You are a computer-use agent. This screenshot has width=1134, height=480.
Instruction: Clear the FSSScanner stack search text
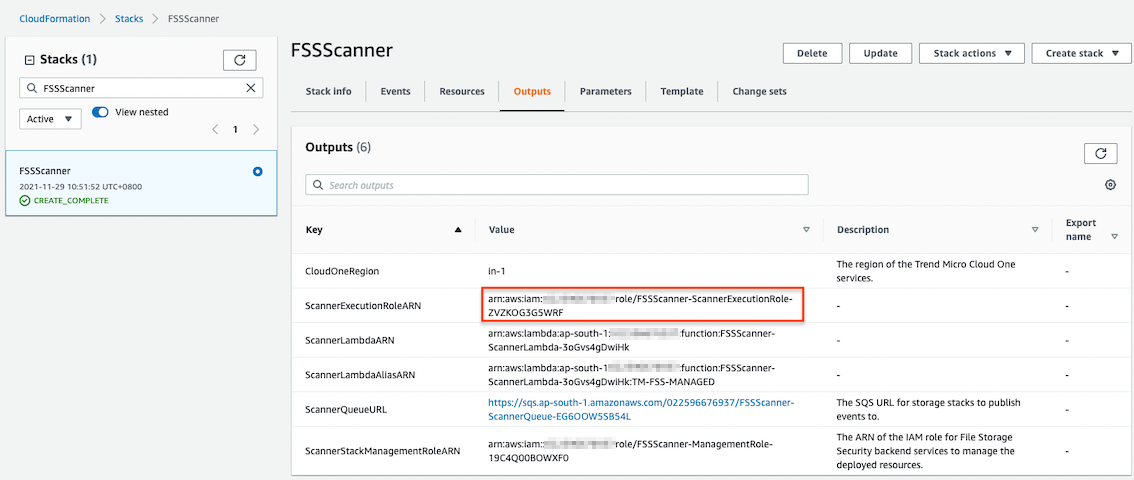click(x=251, y=88)
